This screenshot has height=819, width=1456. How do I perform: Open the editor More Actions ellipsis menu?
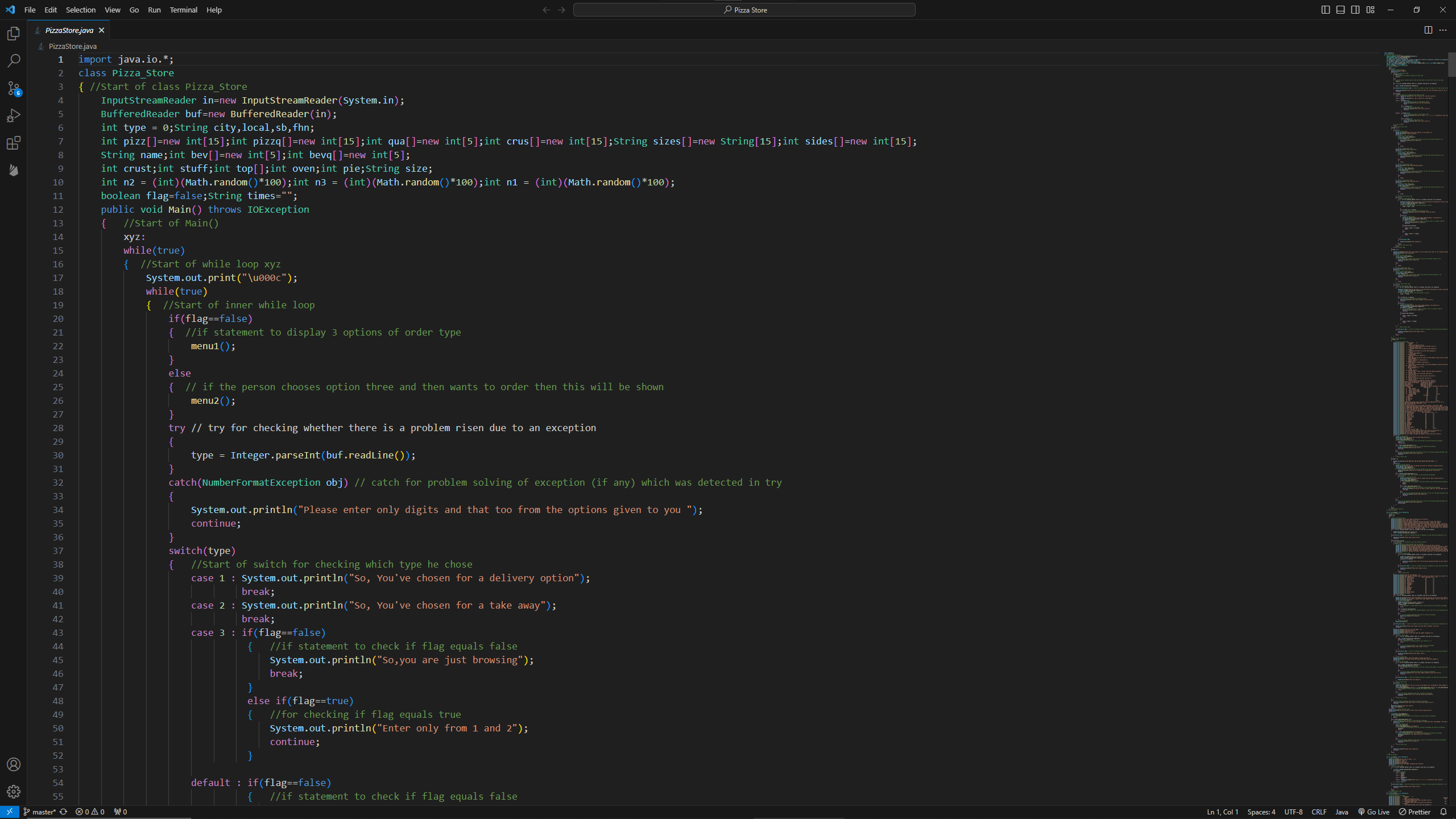tap(1443, 30)
